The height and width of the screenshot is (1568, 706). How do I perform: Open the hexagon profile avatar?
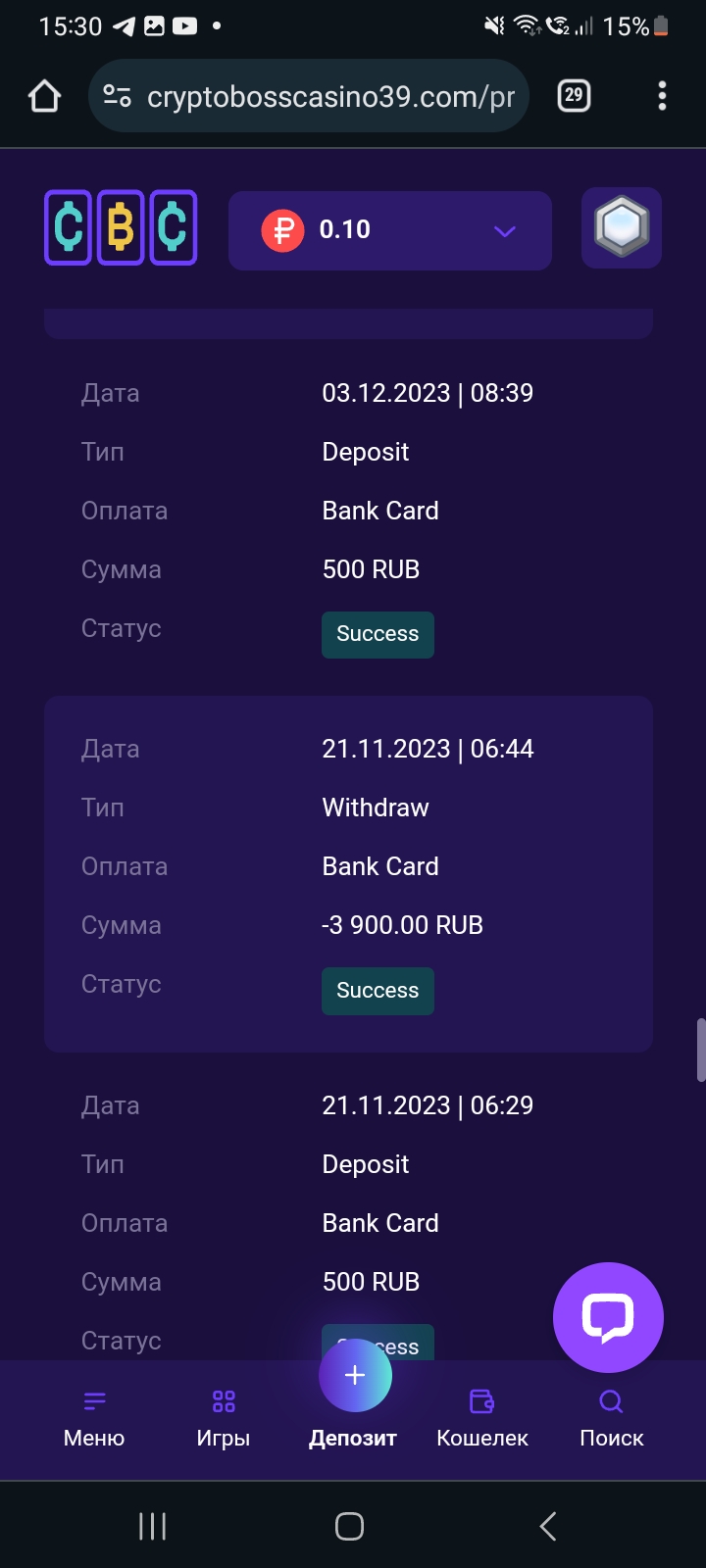tap(622, 227)
